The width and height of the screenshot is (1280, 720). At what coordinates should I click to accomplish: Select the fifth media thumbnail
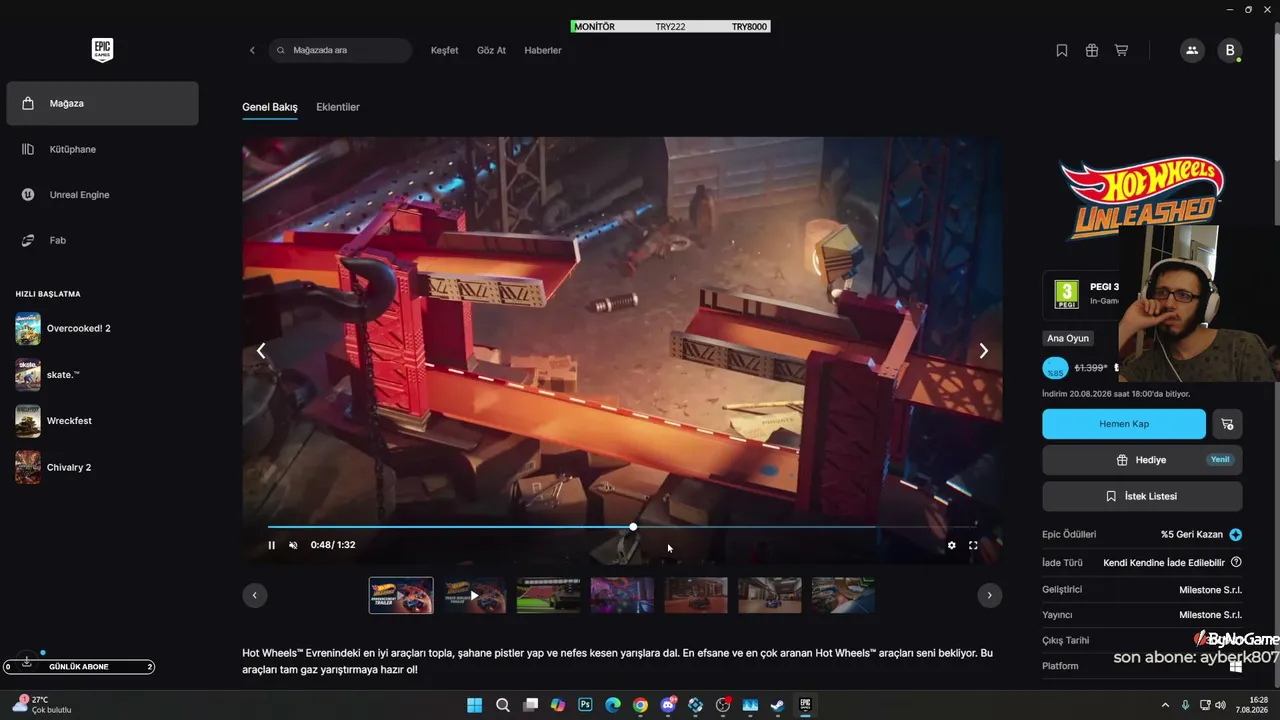pyautogui.click(x=696, y=595)
